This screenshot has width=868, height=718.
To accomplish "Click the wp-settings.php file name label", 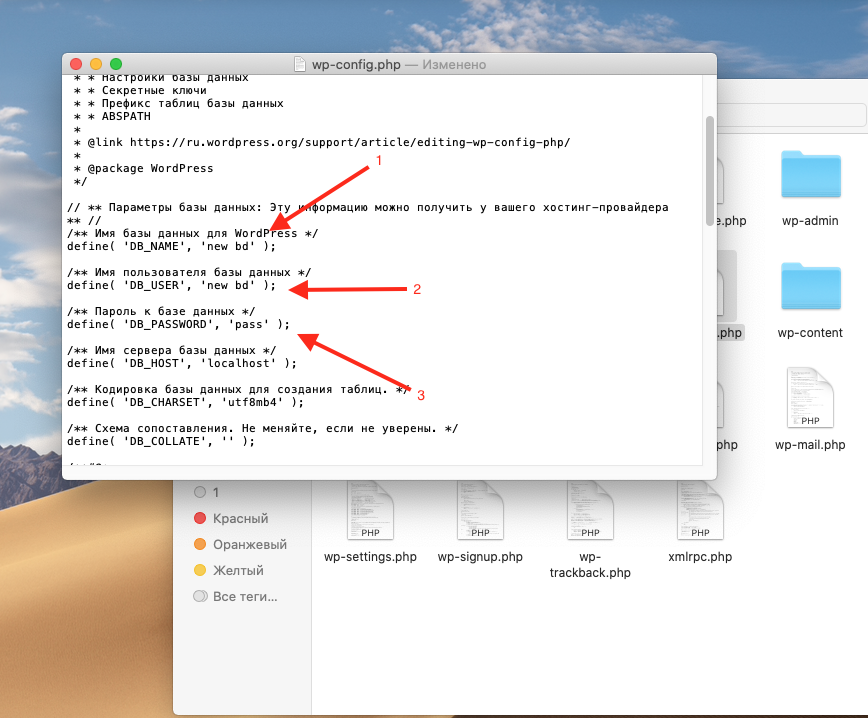I will tap(370, 557).
